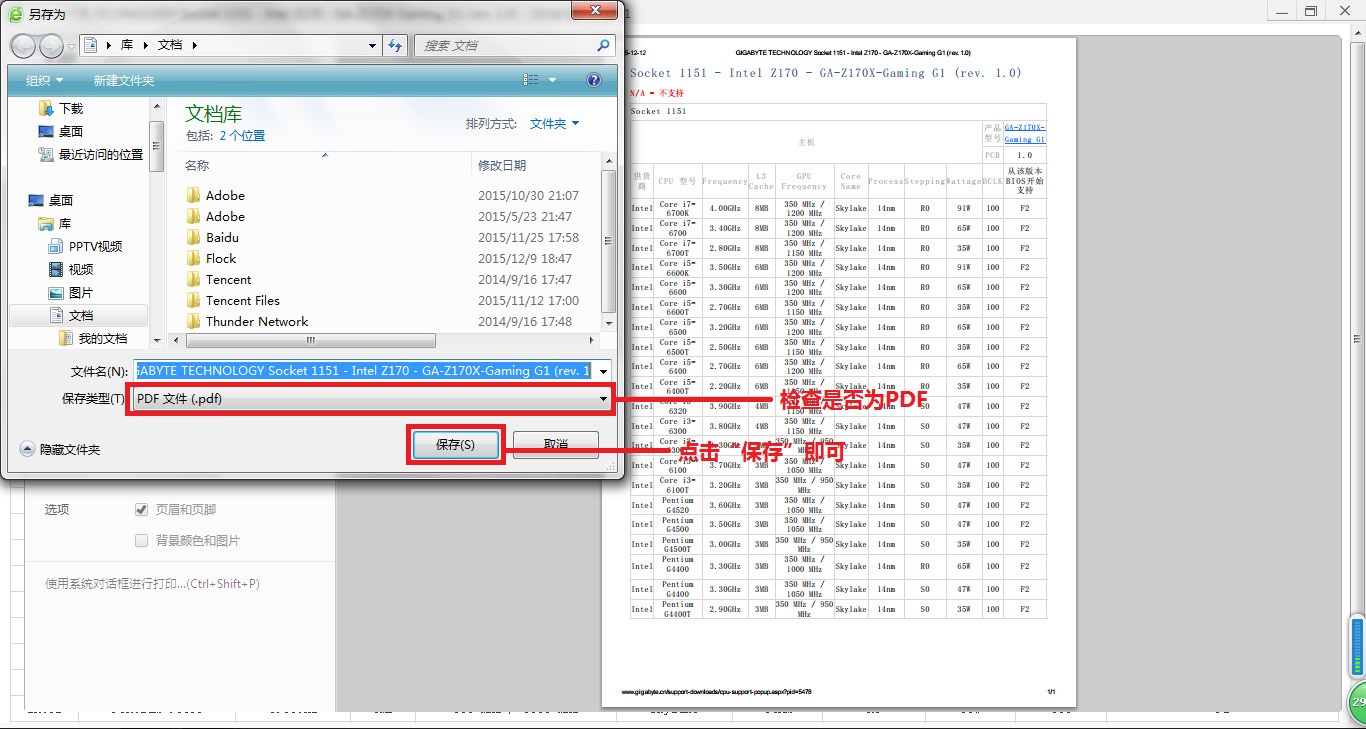Expand the 文件名 dropdown arrow

604,371
